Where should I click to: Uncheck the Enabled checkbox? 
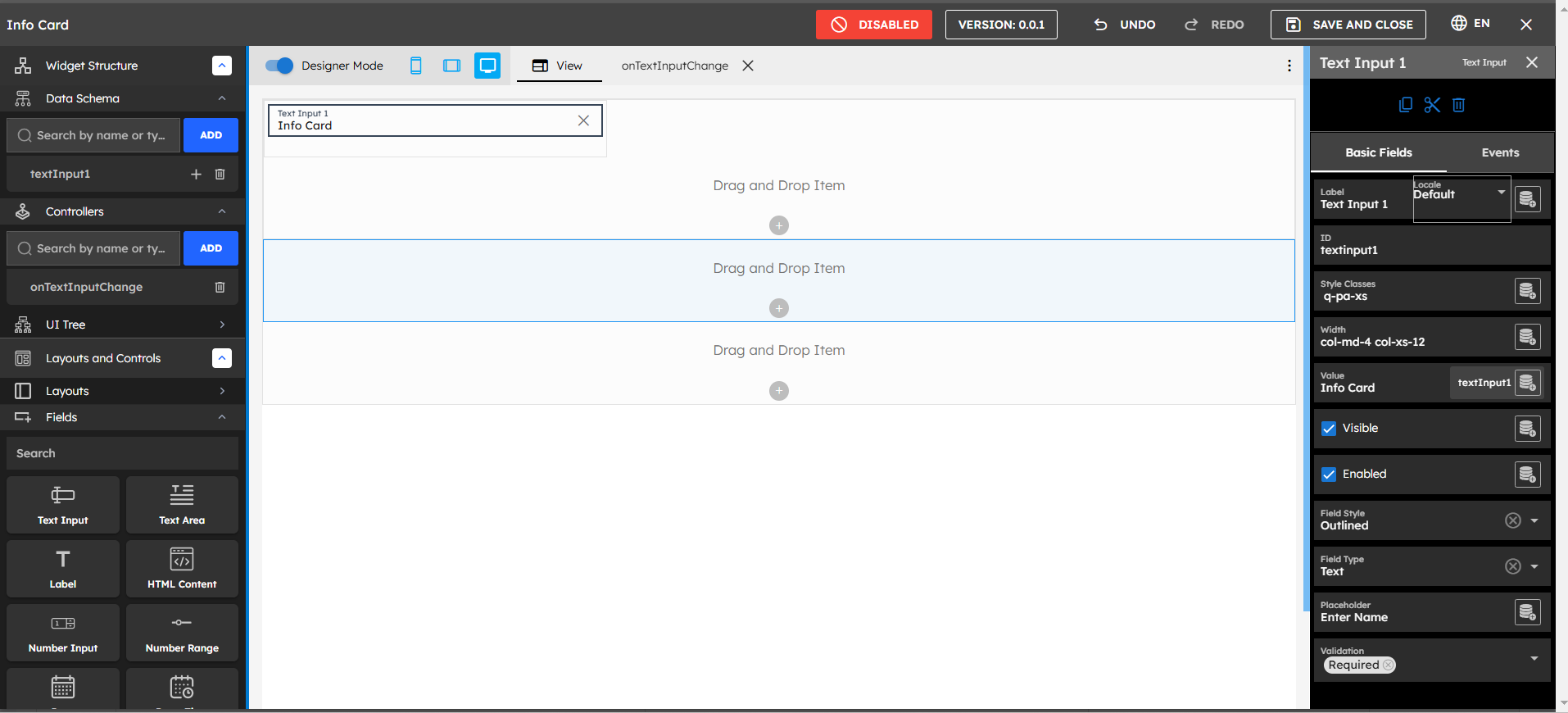pyautogui.click(x=1329, y=475)
